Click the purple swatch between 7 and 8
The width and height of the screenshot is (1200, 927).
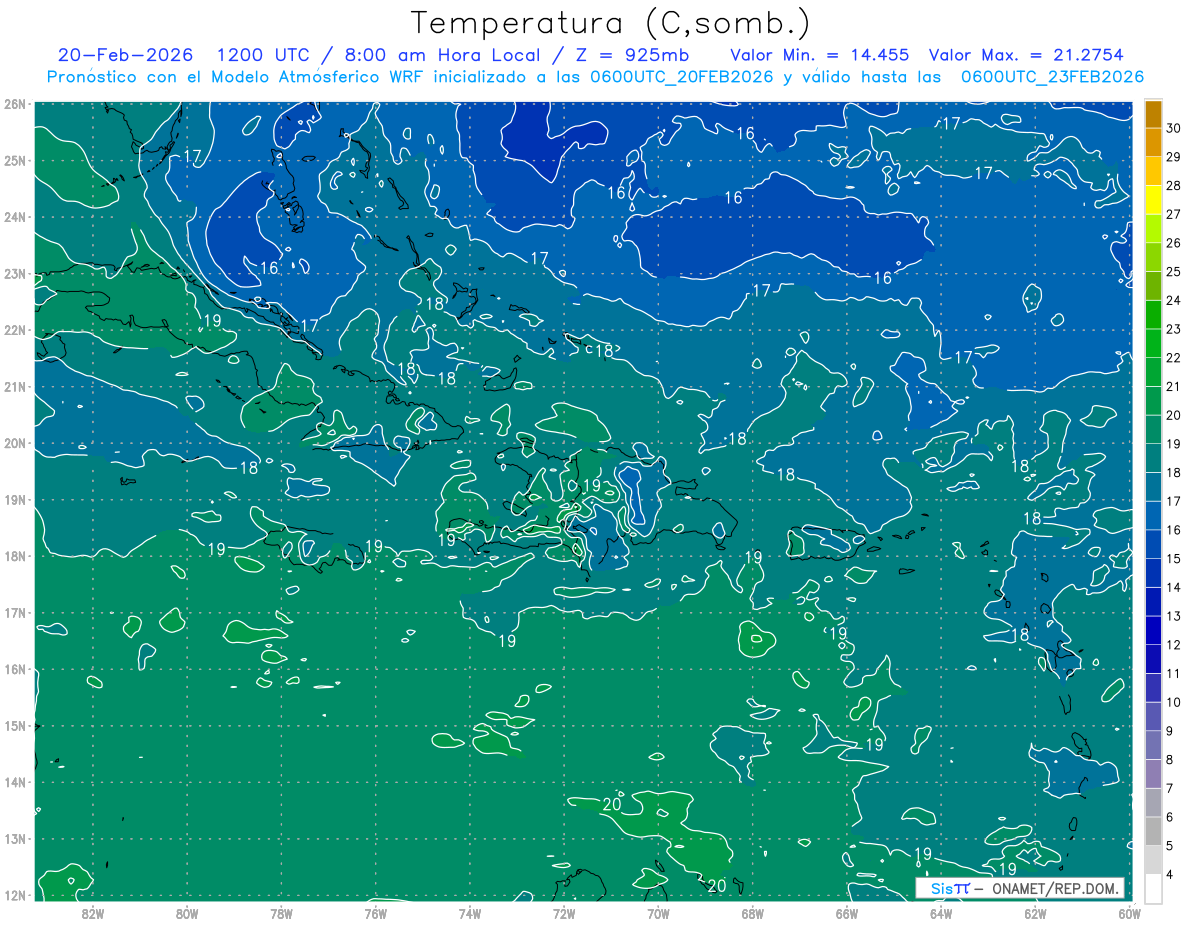click(x=1153, y=773)
